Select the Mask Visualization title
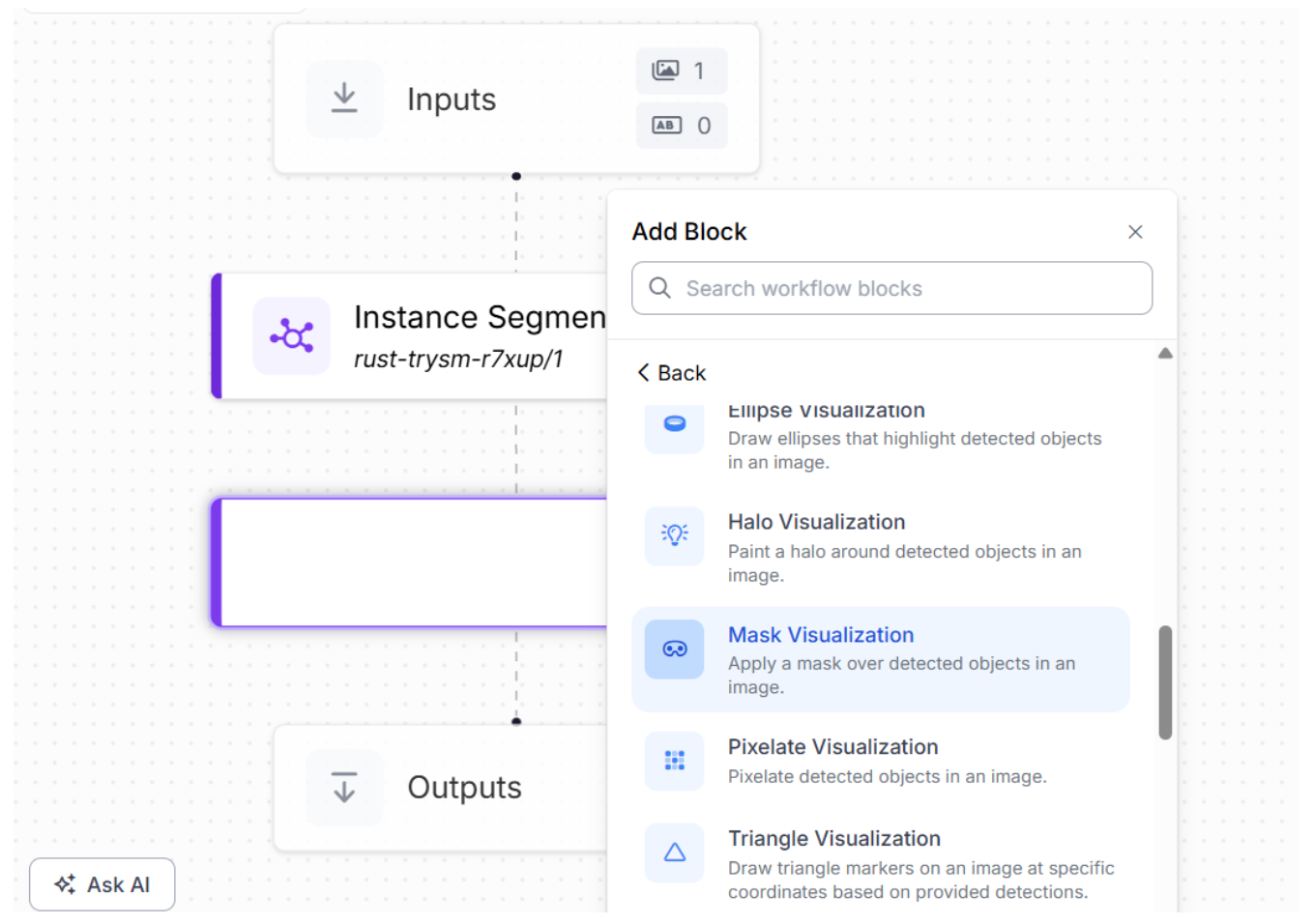The height and width of the screenshot is (924, 1313). click(x=820, y=635)
